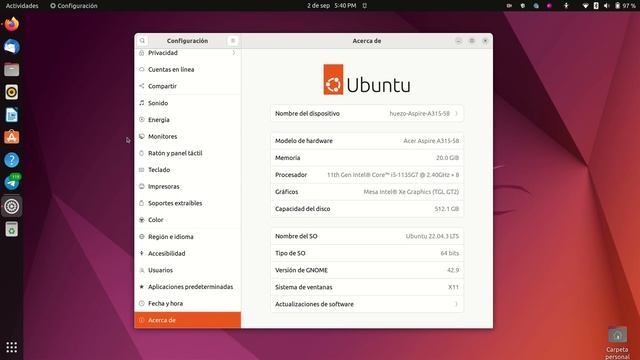This screenshot has width=640, height=360.
Task: Click the volume icon in top bar
Action: coord(607,6)
